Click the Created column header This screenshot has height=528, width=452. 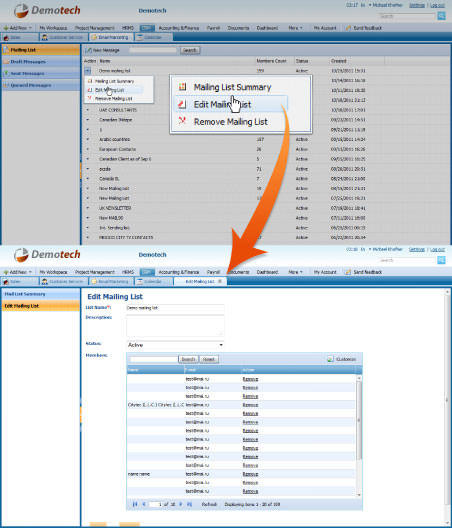pos(338,61)
